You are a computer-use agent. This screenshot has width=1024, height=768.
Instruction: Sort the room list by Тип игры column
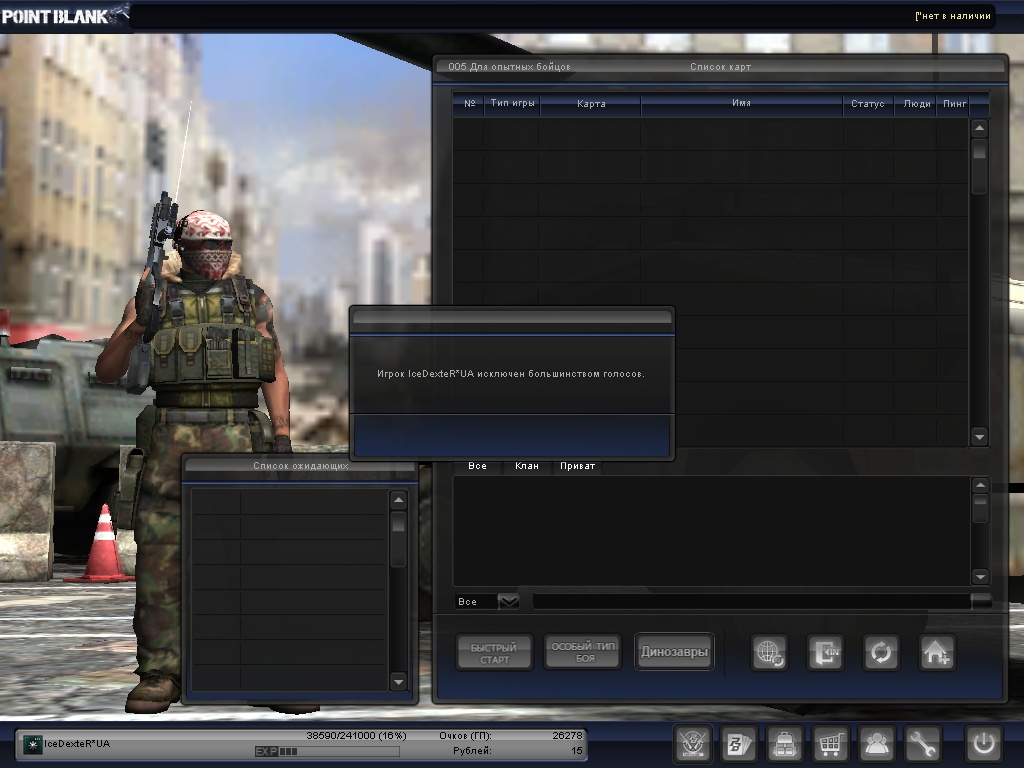pos(512,103)
